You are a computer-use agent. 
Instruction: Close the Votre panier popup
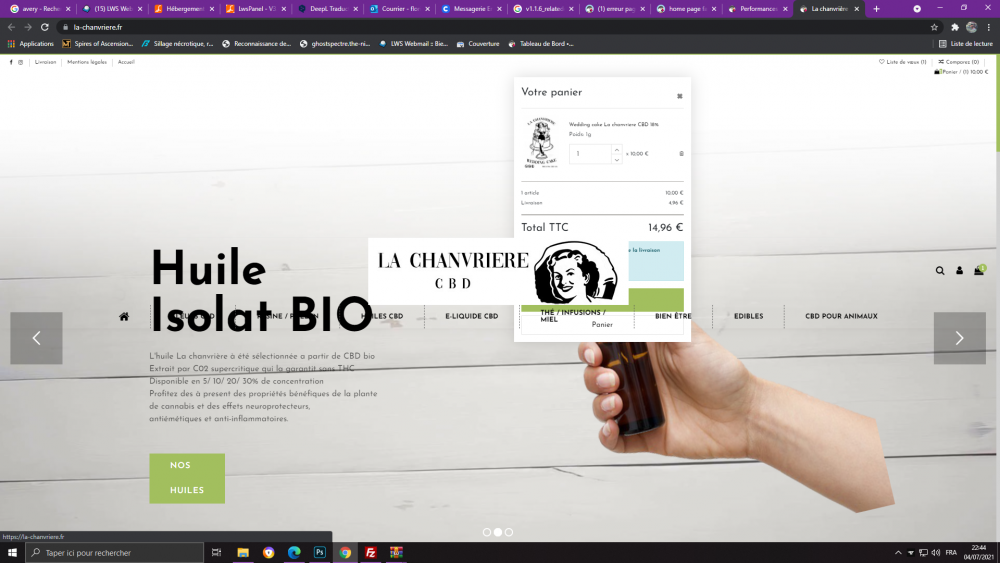680,96
